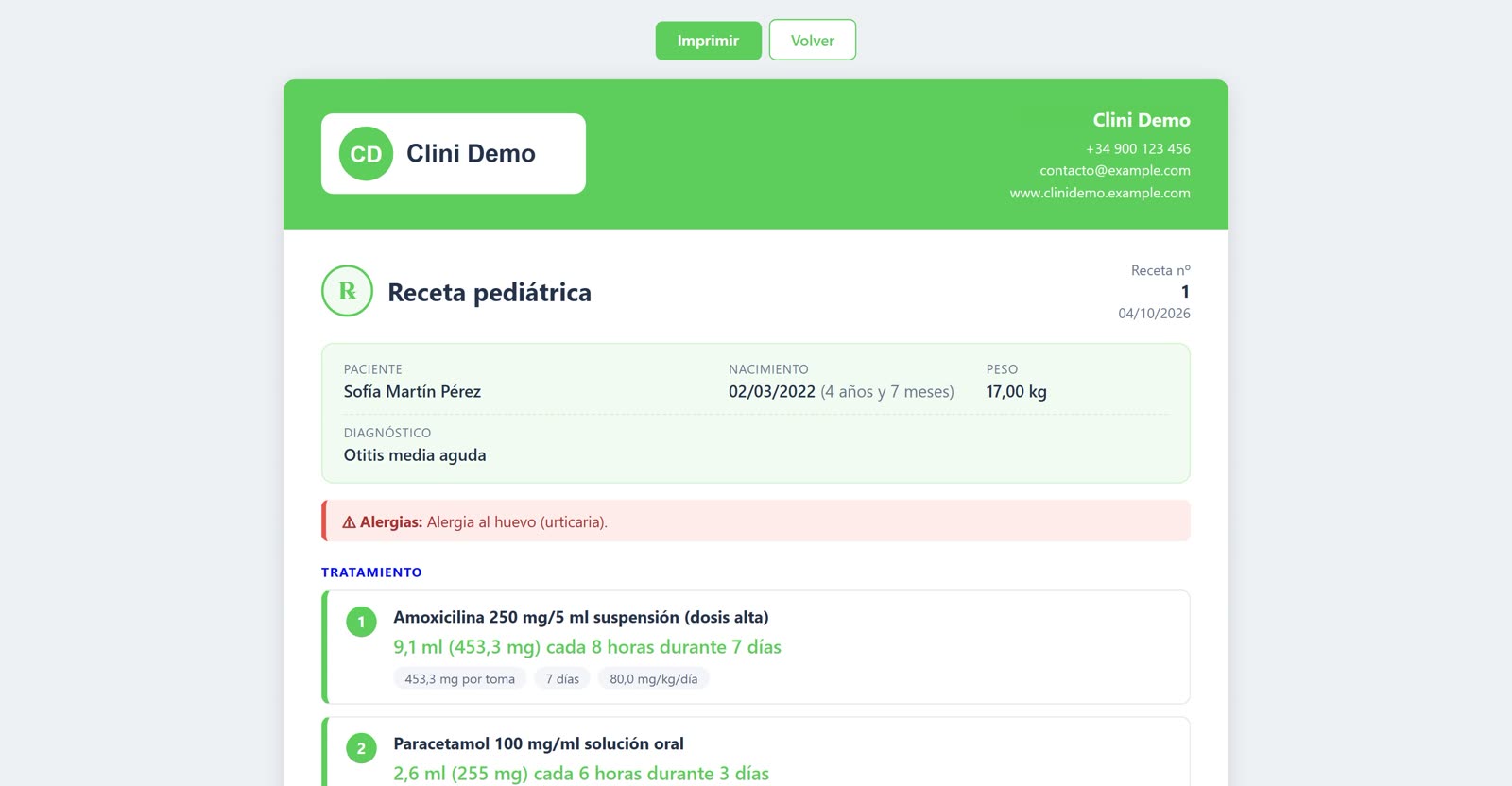Viewport: 1512px width, 786px height.
Task: Click the birth date 02/03/2022
Action: tap(771, 391)
